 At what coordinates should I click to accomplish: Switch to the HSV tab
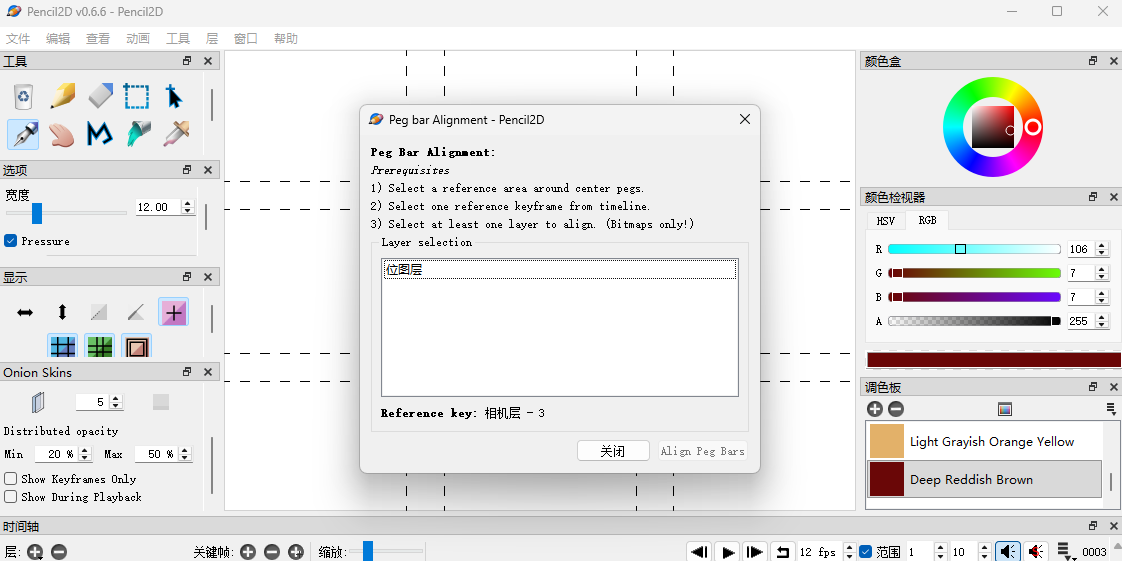886,220
